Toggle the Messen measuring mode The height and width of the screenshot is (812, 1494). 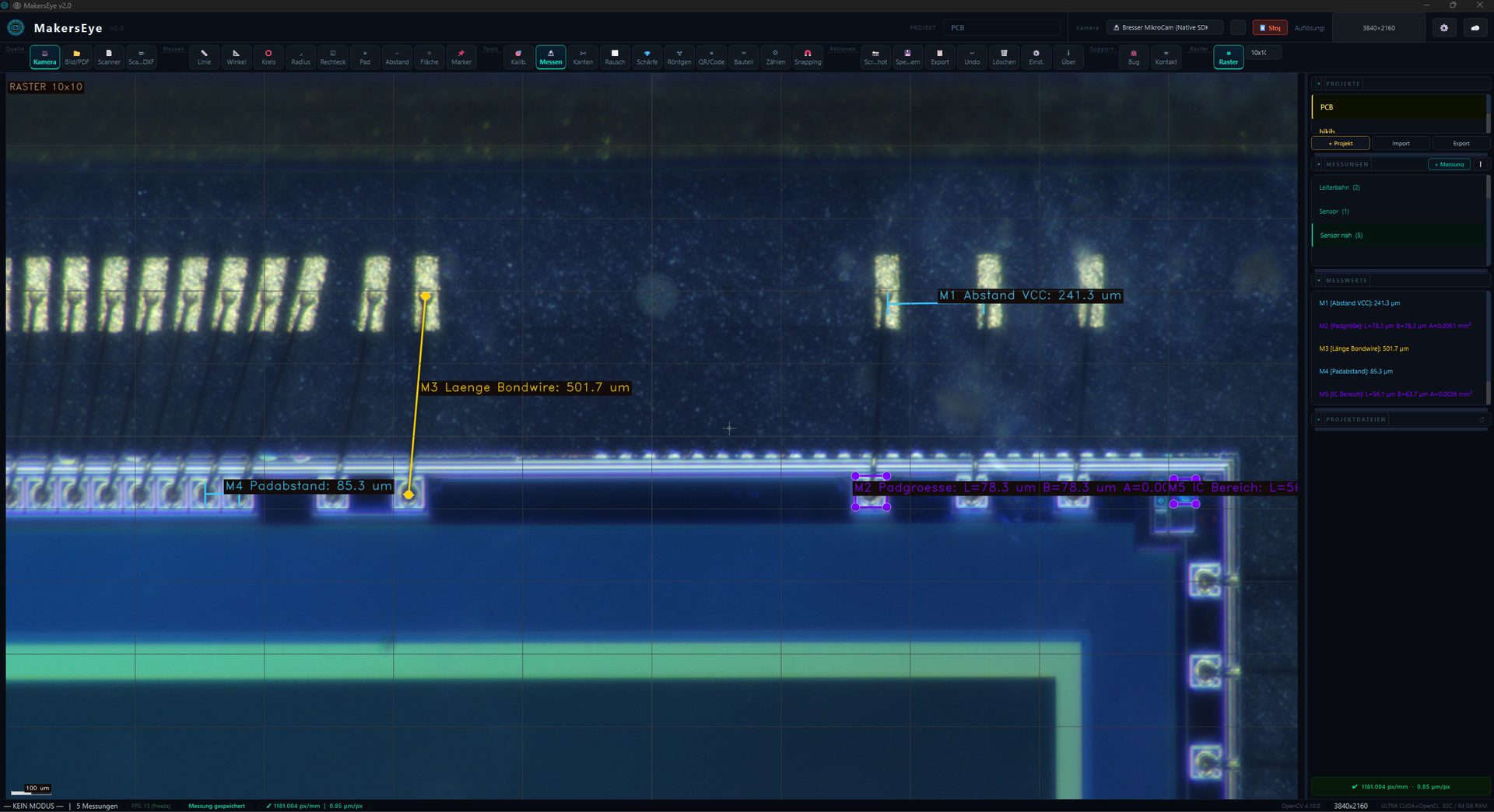pyautogui.click(x=550, y=57)
